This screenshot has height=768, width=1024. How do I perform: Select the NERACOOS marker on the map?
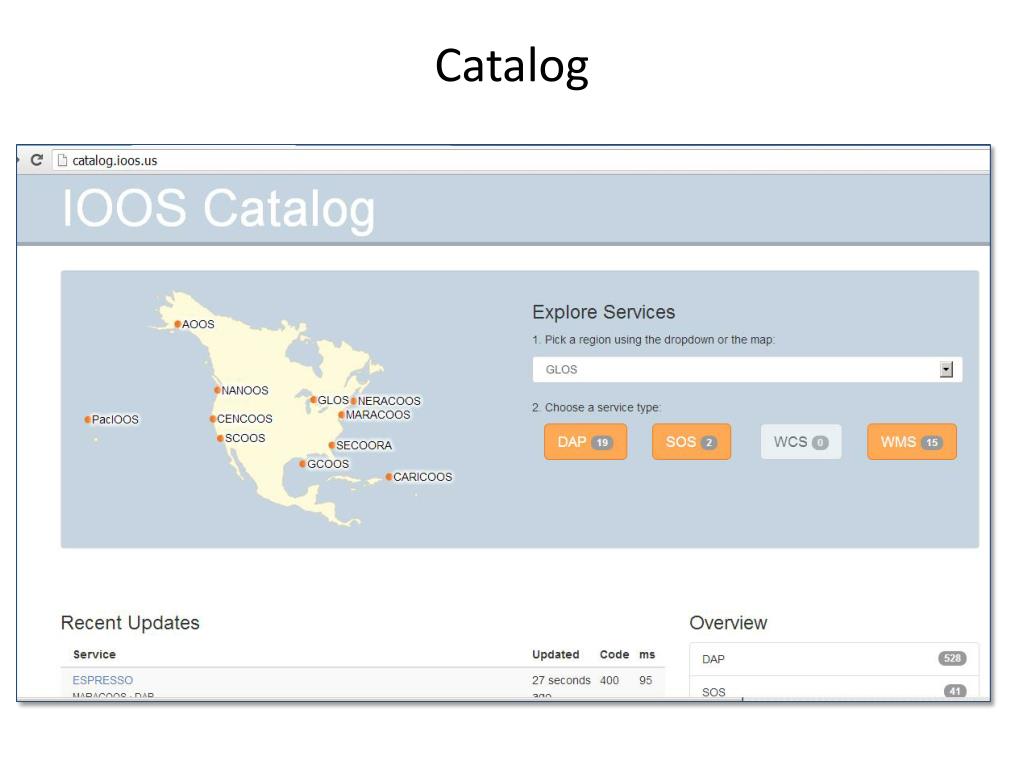[x=353, y=401]
